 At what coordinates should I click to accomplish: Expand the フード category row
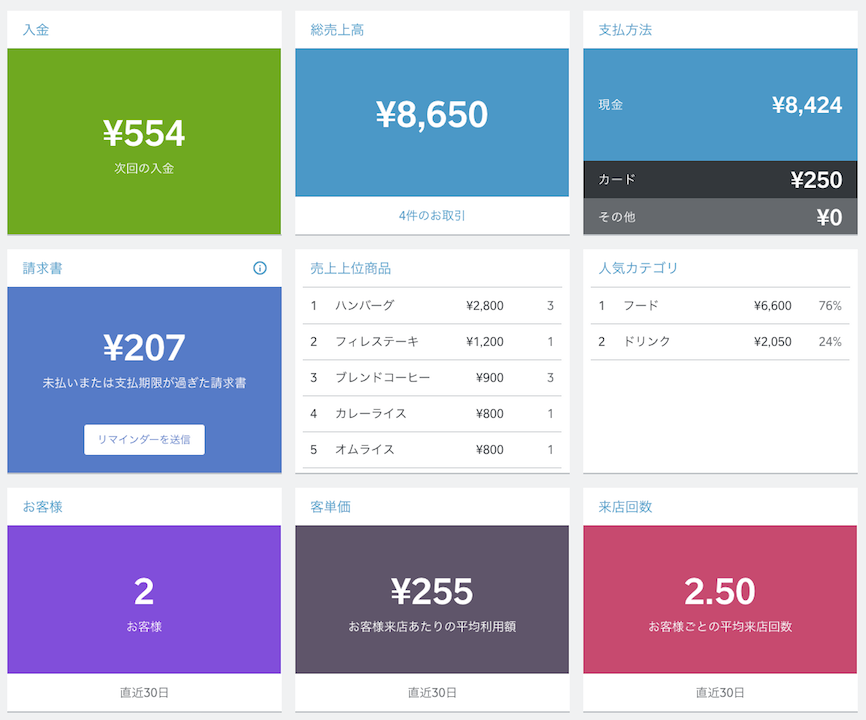pyautogui.click(x=721, y=306)
